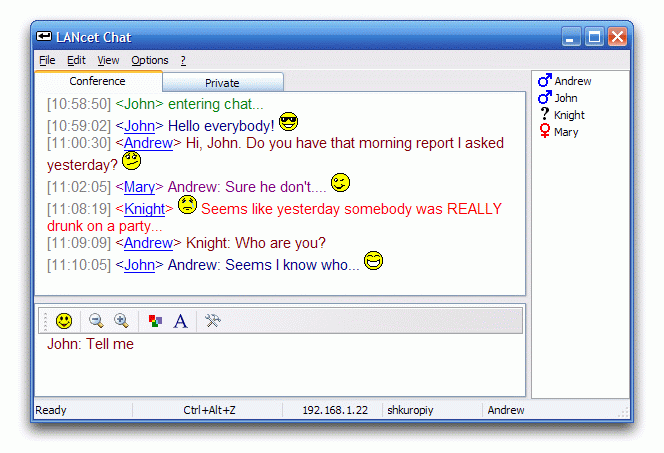Open the Edit menu
The height and width of the screenshot is (453, 664).
[76, 60]
